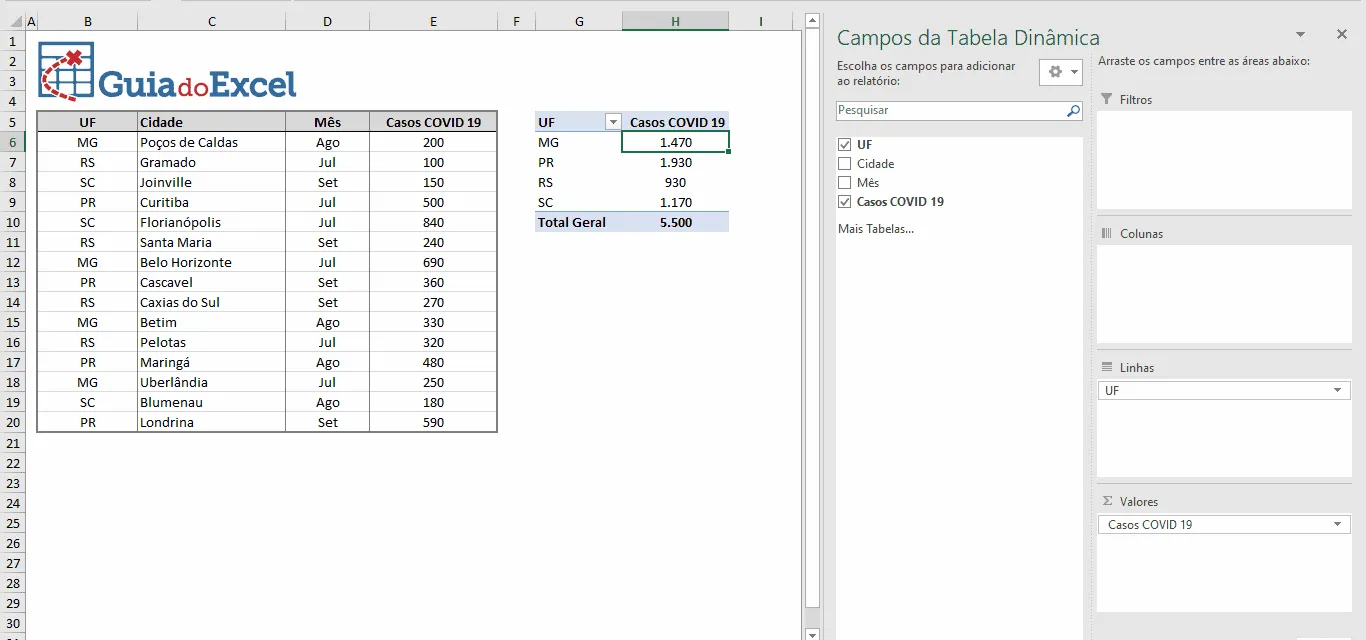Select the pivot Casos COVID 19 header cell

click(x=676, y=122)
